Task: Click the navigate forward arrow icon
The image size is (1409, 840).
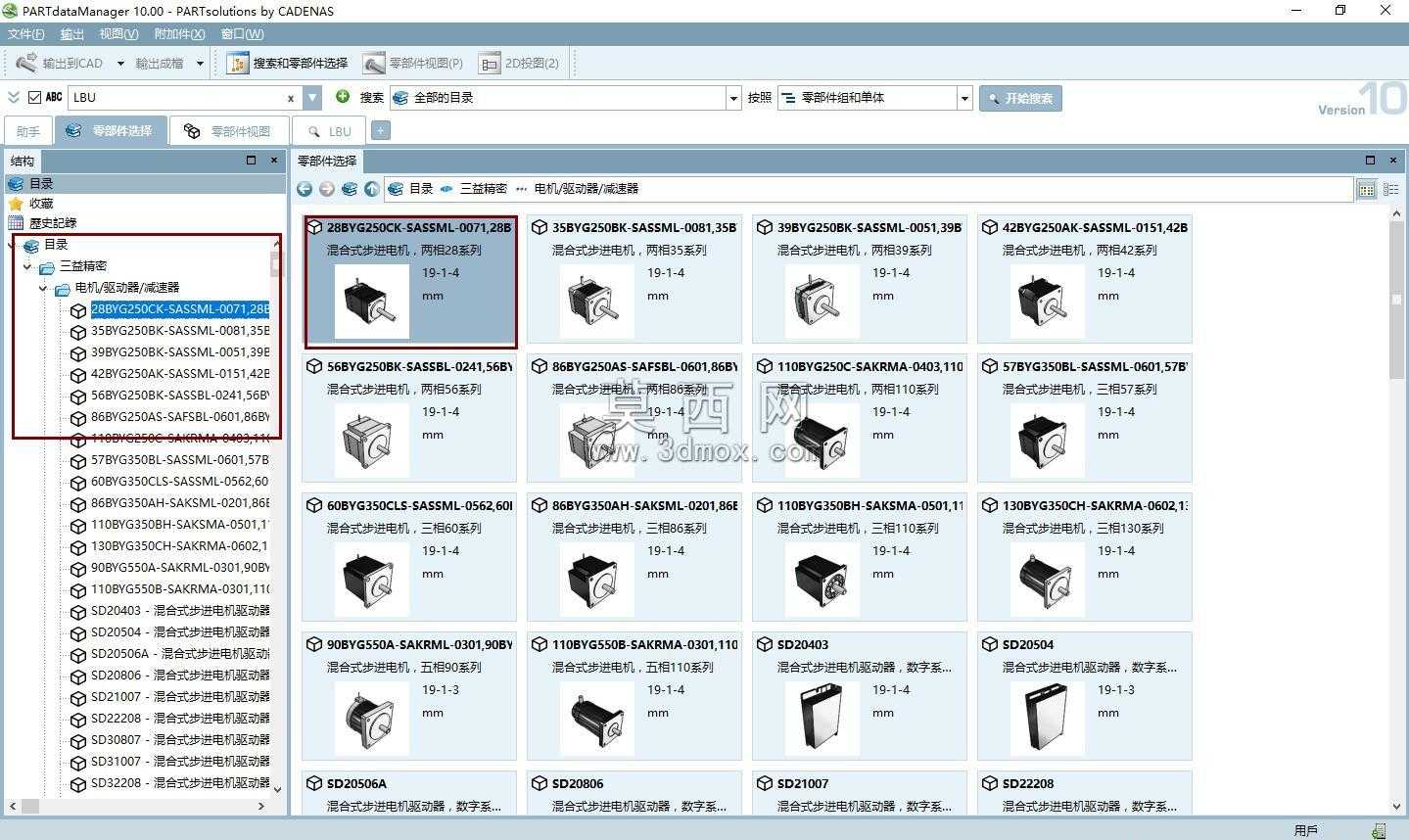Action: (x=327, y=189)
